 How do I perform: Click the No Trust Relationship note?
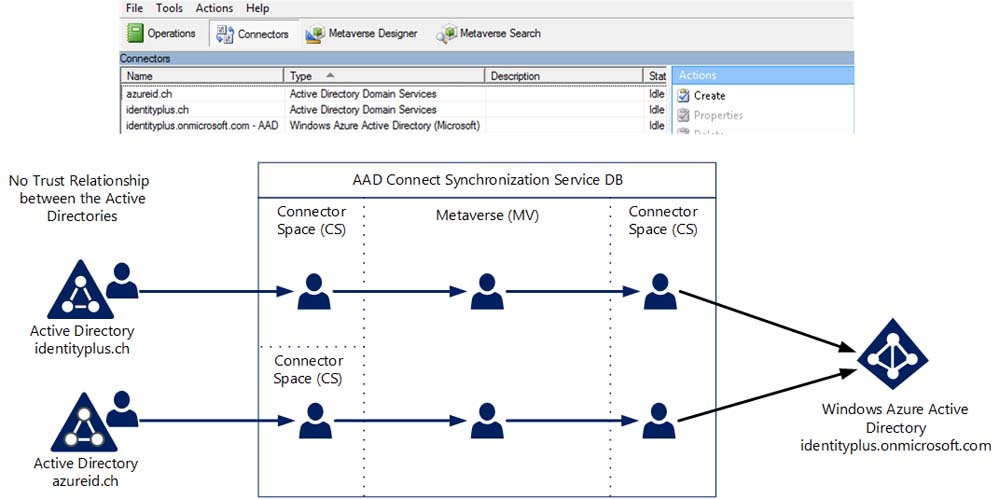point(78,198)
